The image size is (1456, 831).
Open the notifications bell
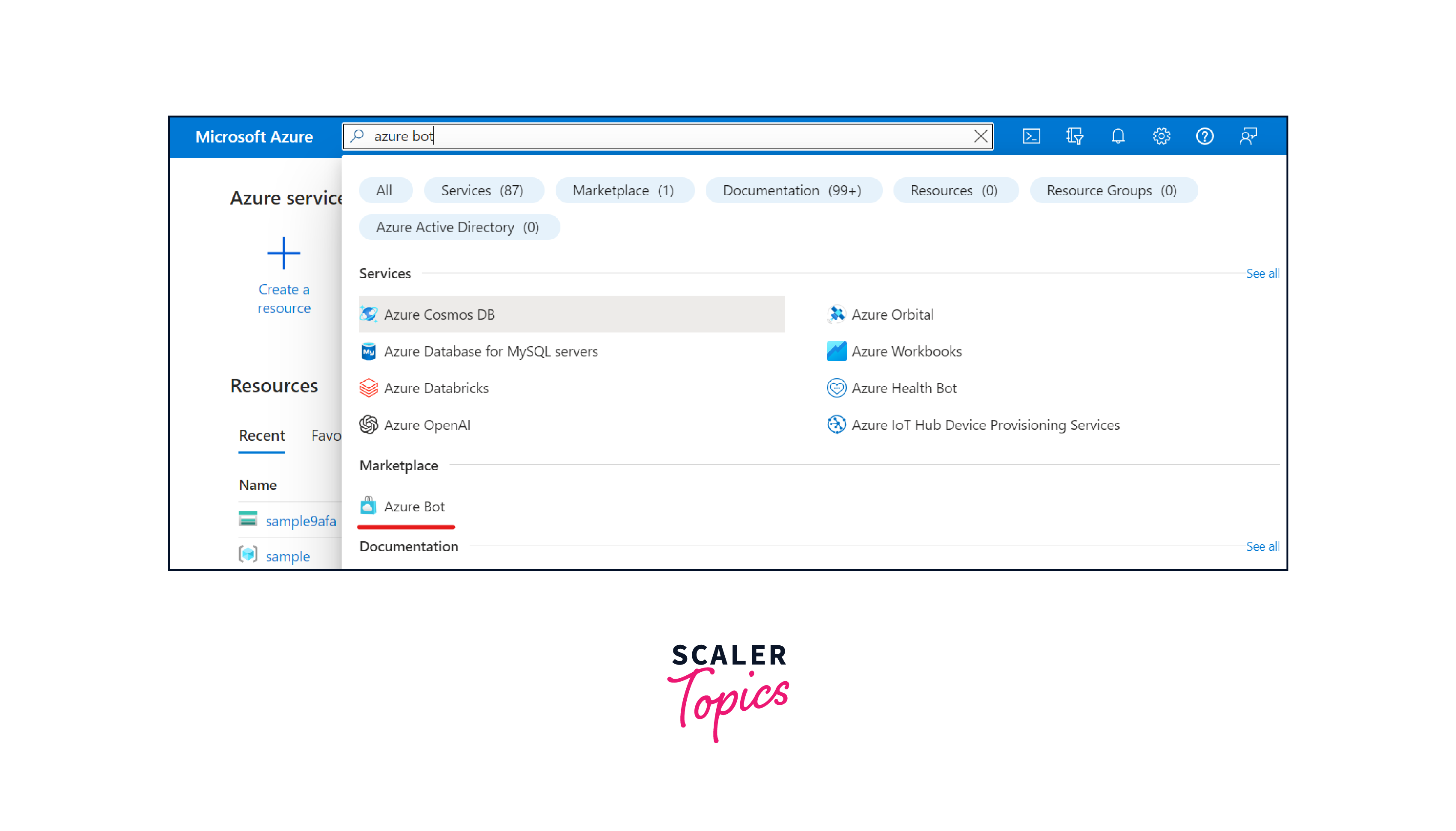pos(1117,137)
